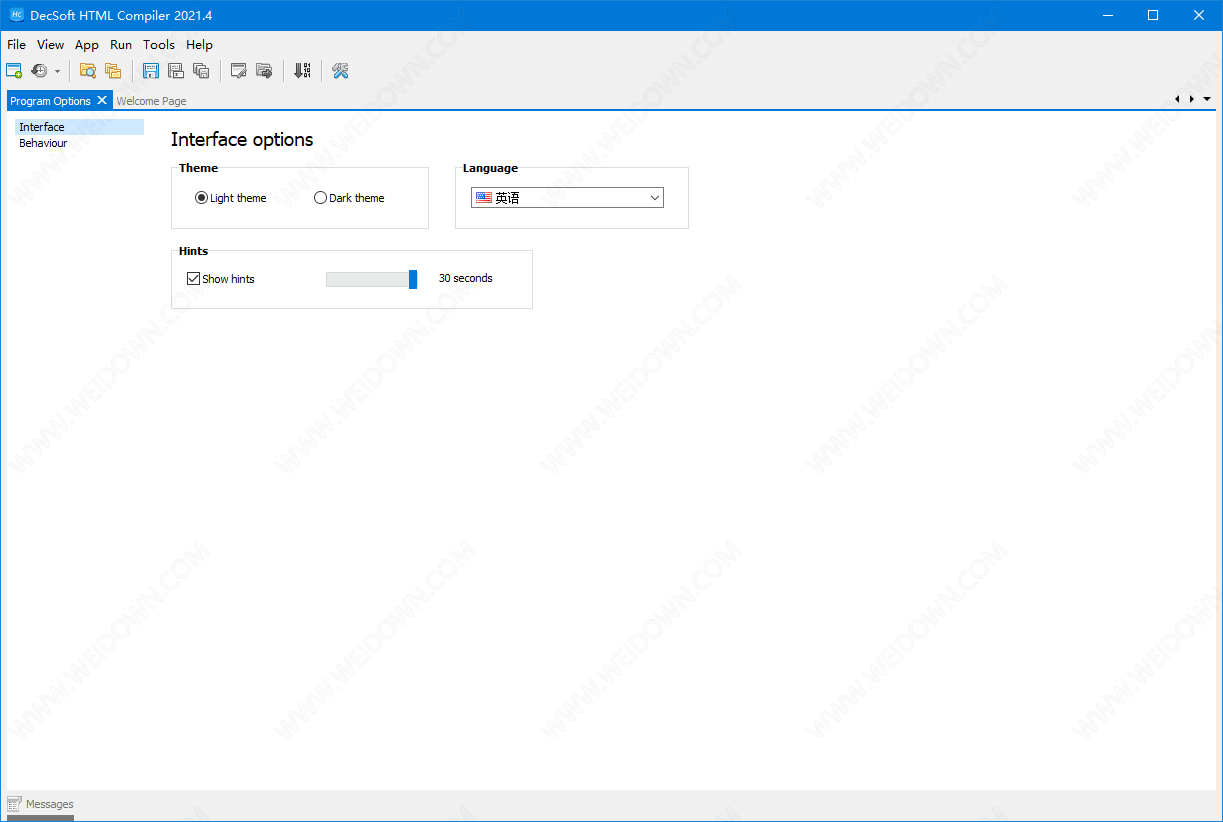Click the Compile binary arrow icon

click(x=302, y=71)
